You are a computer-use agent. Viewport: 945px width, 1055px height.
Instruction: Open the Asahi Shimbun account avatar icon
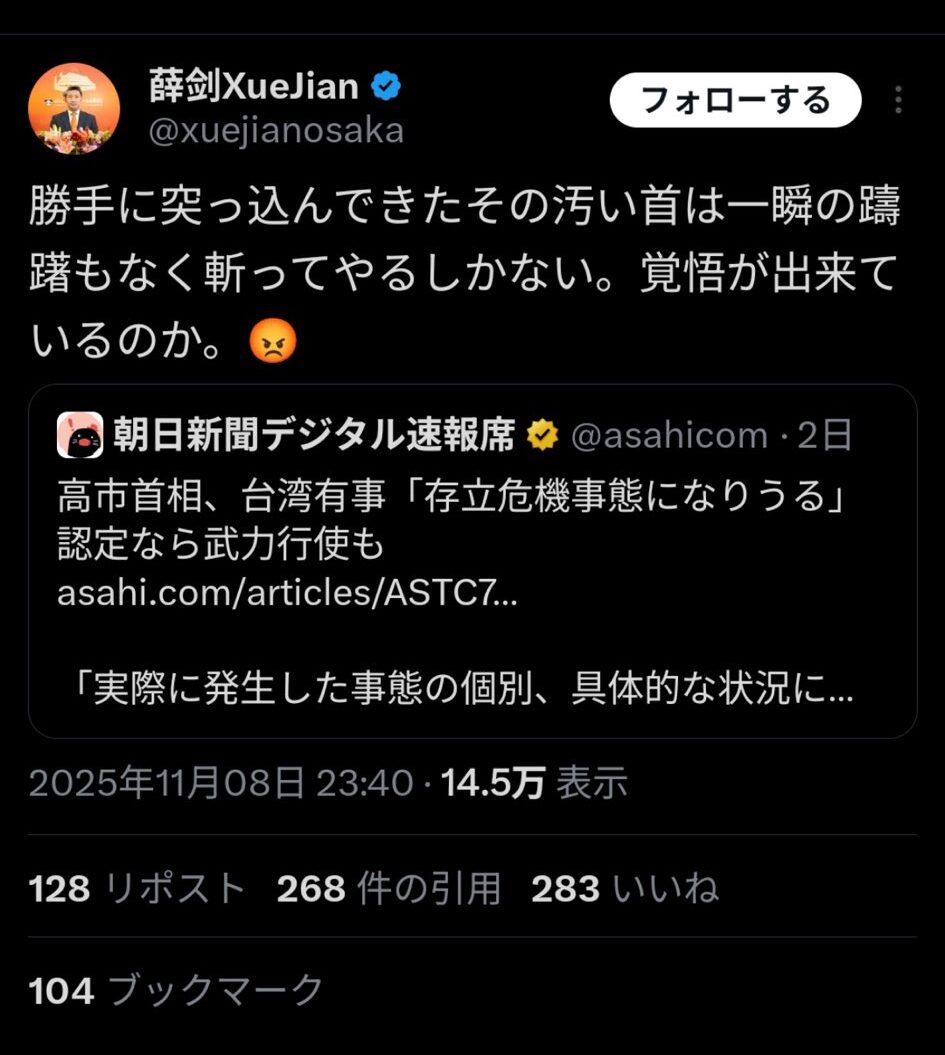[80, 435]
